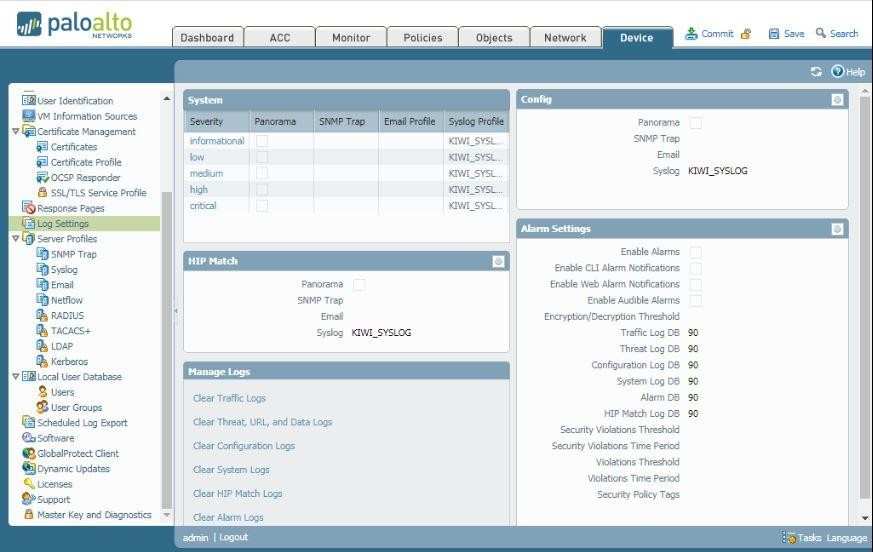The image size is (873, 552).
Task: Click the Commit icon in top bar
Action: point(691,33)
